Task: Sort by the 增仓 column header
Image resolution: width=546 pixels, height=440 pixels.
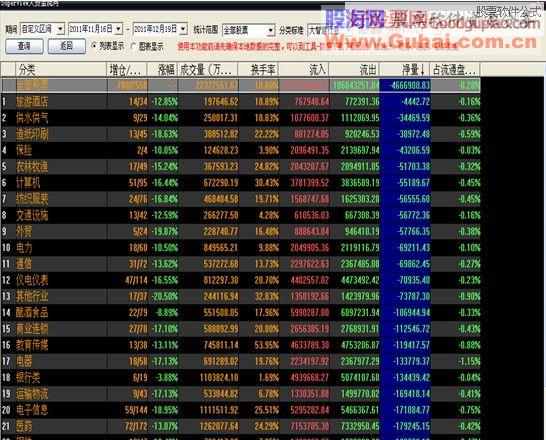Action: pyautogui.click(x=126, y=70)
